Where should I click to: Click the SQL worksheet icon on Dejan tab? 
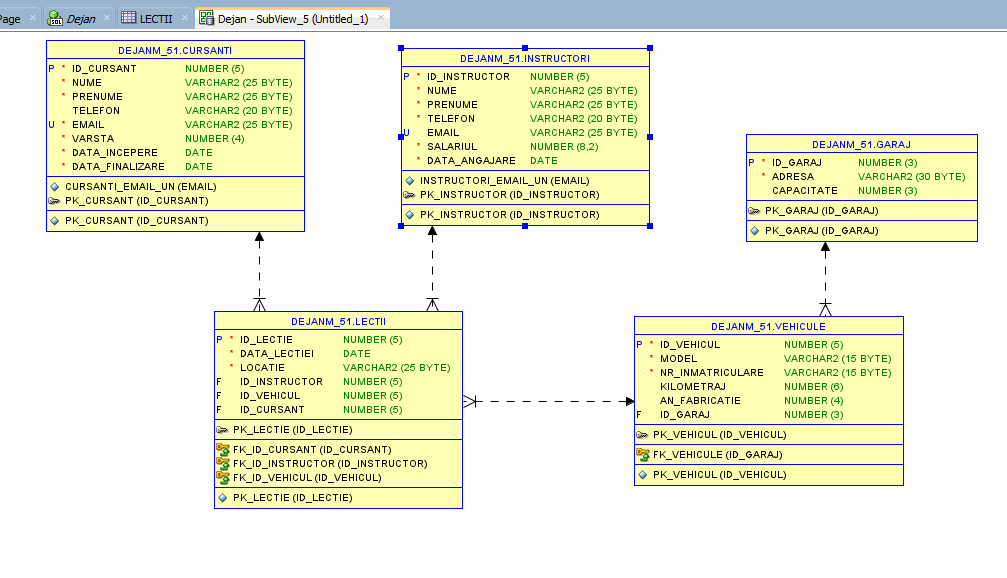click(55, 18)
